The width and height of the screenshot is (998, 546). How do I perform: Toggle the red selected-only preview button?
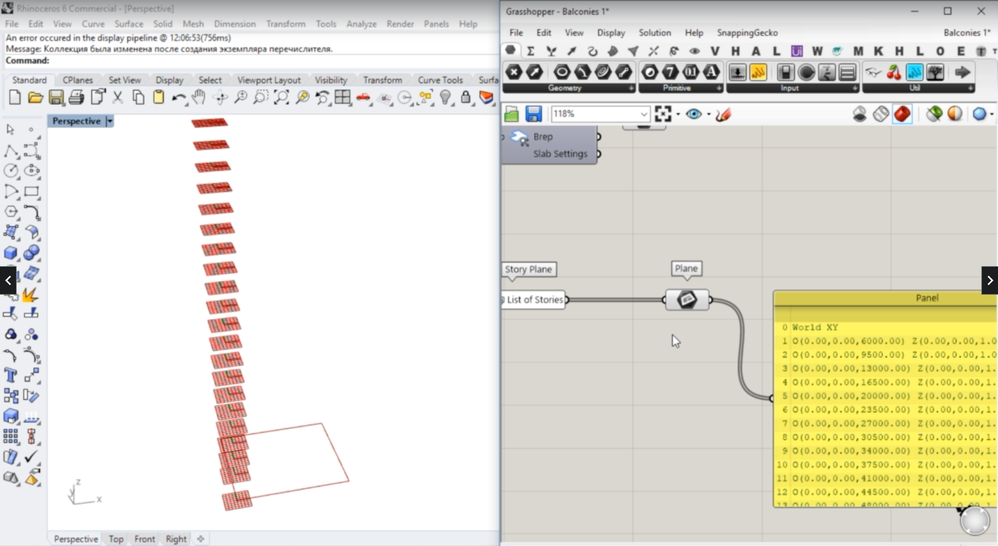902,114
